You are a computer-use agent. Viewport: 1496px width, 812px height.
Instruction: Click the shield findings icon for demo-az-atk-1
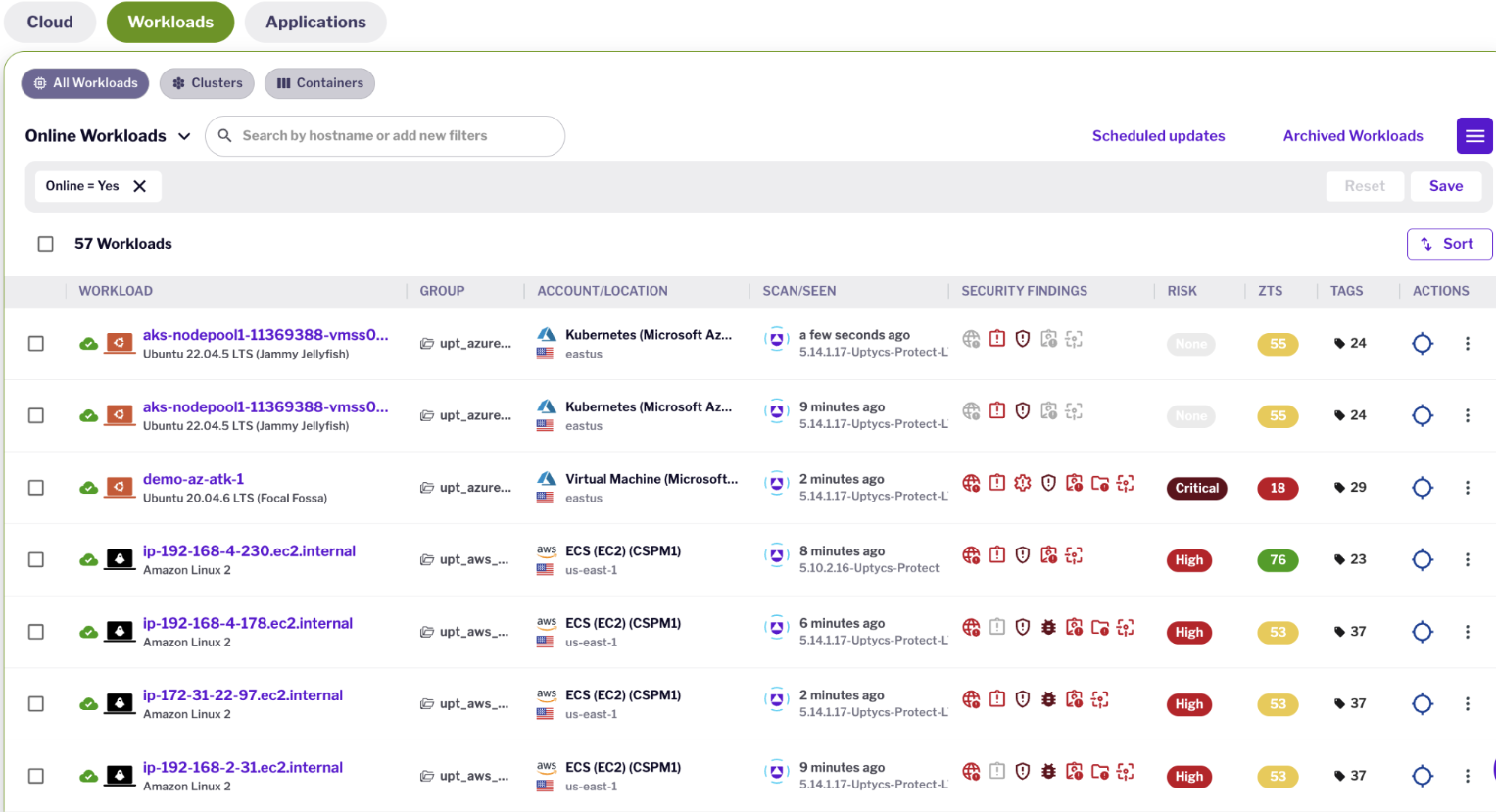(x=1048, y=483)
